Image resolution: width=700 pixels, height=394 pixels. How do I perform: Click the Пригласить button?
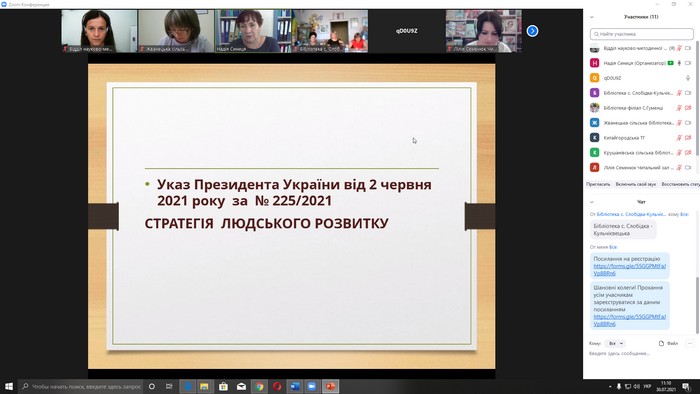tap(598, 184)
